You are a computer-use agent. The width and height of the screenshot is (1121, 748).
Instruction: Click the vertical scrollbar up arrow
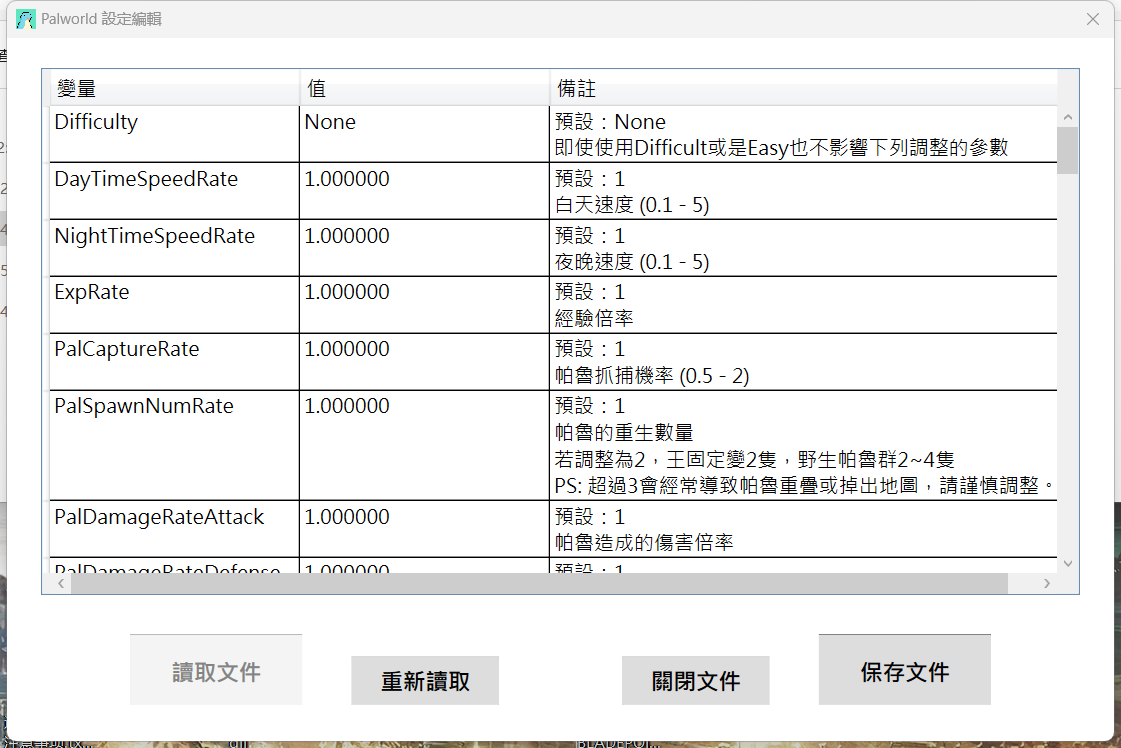(1068, 117)
